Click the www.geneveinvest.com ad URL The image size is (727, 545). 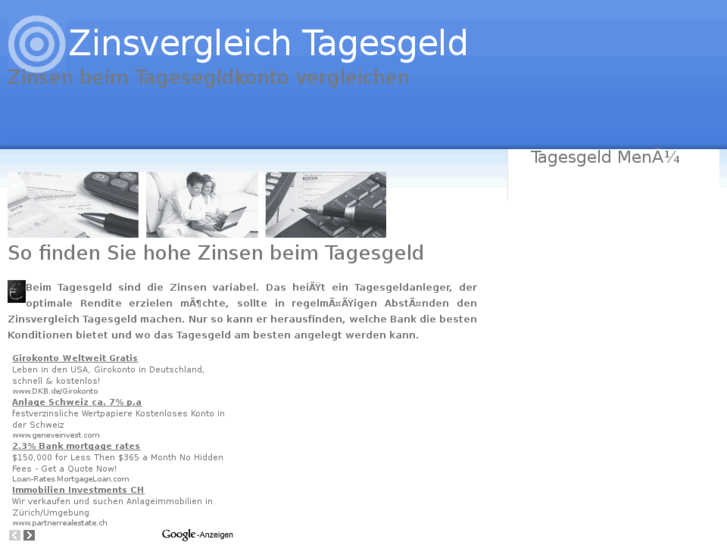56,435
